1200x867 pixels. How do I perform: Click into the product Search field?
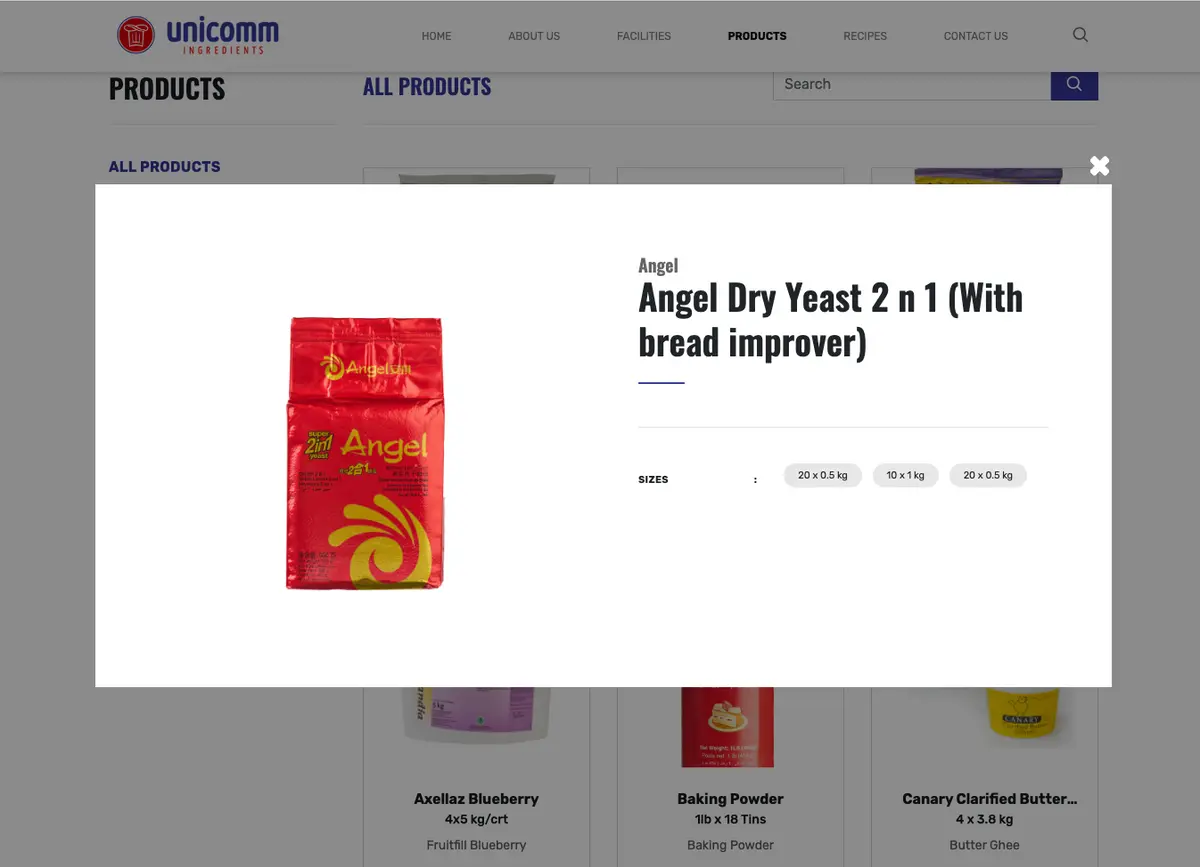912,85
